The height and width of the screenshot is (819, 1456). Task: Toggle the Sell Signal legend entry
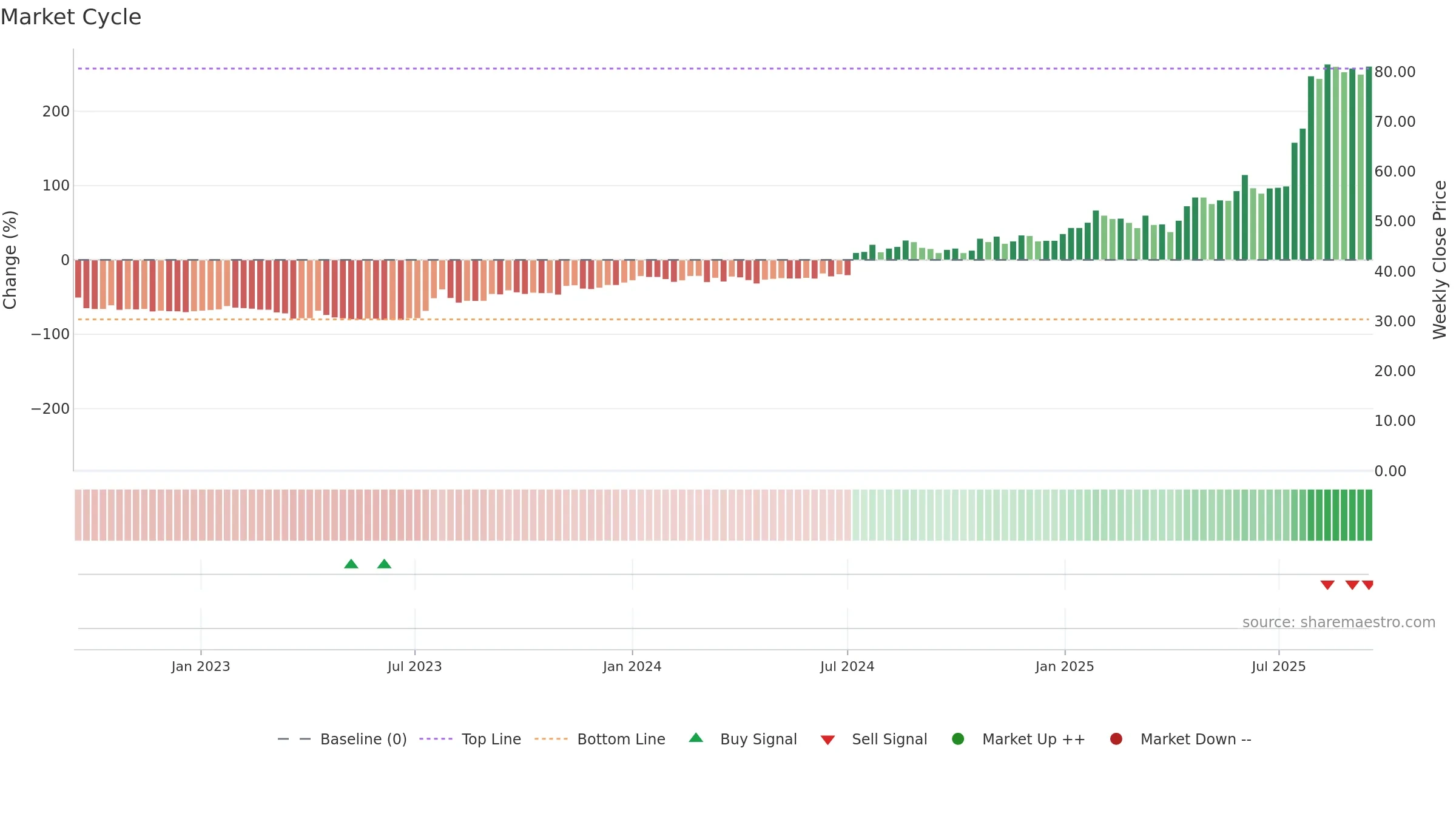point(874,739)
